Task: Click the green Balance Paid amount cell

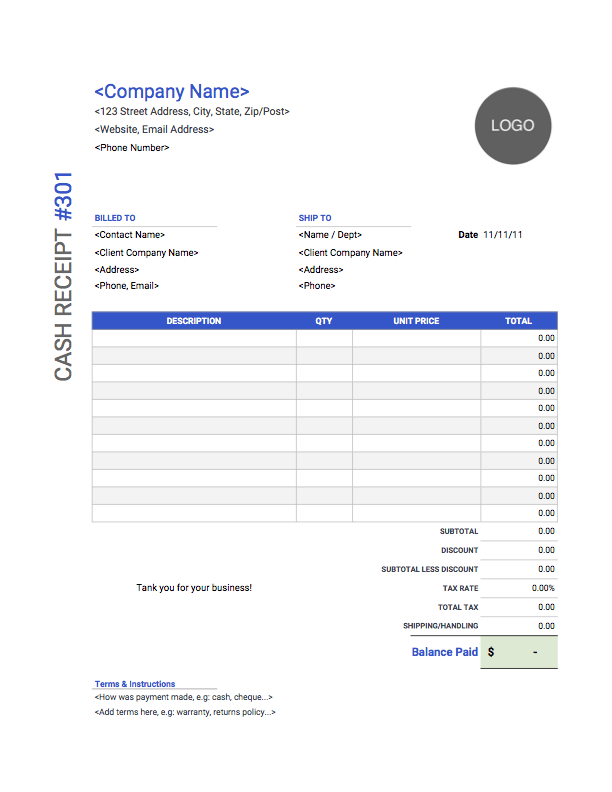Action: (519, 653)
